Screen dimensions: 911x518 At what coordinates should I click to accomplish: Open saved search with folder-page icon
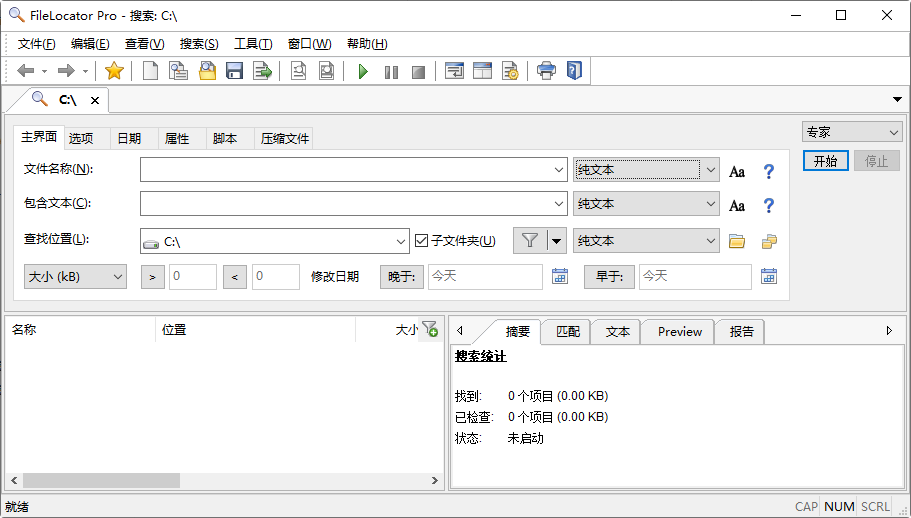click(x=207, y=71)
